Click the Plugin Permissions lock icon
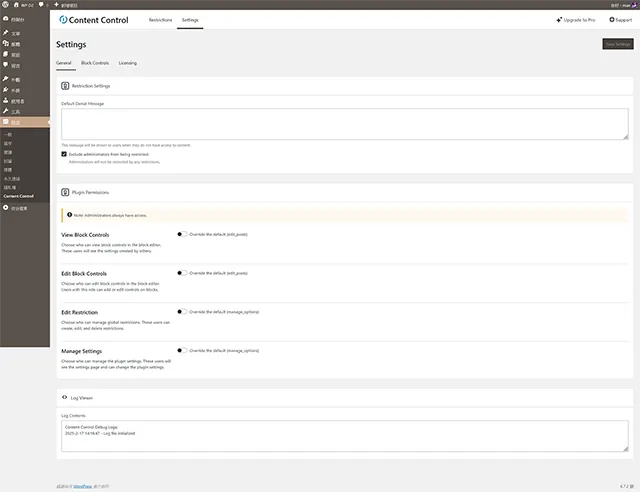 tap(65, 192)
